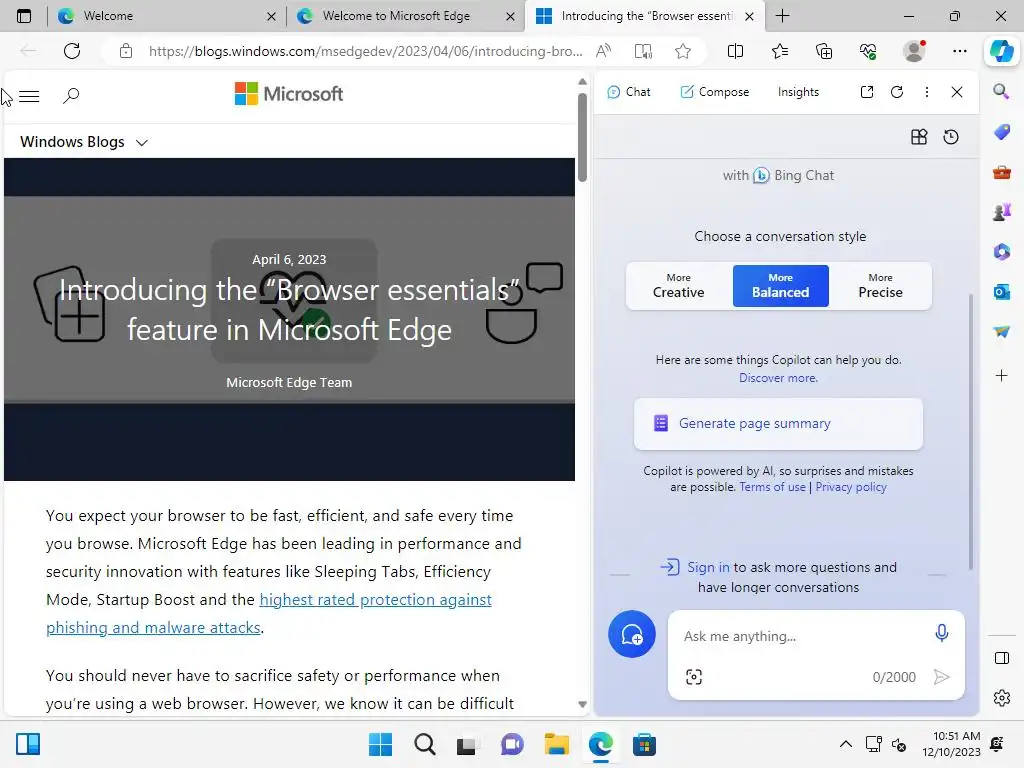The image size is (1024, 768).
Task: Select the Introducing Browser essentials tab
Action: coord(645,16)
